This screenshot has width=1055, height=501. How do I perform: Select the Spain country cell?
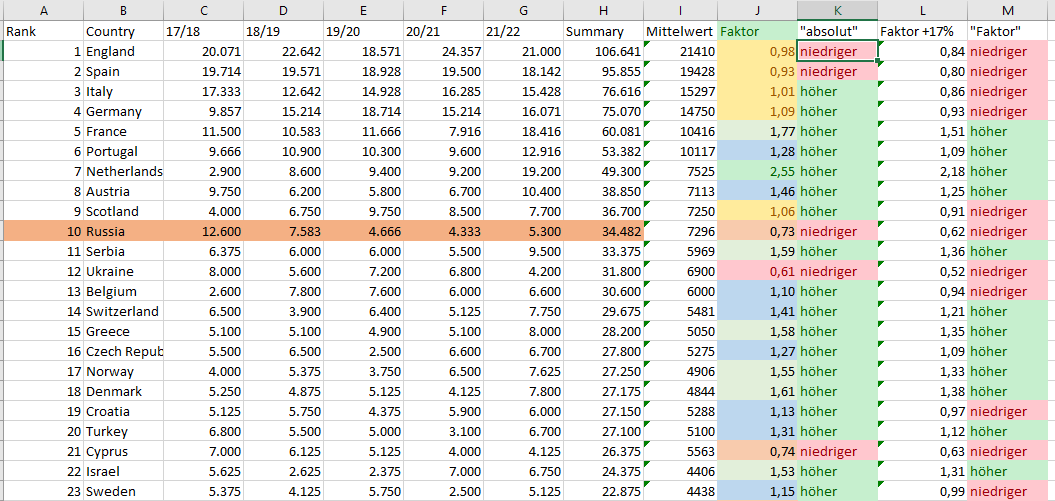pos(124,71)
